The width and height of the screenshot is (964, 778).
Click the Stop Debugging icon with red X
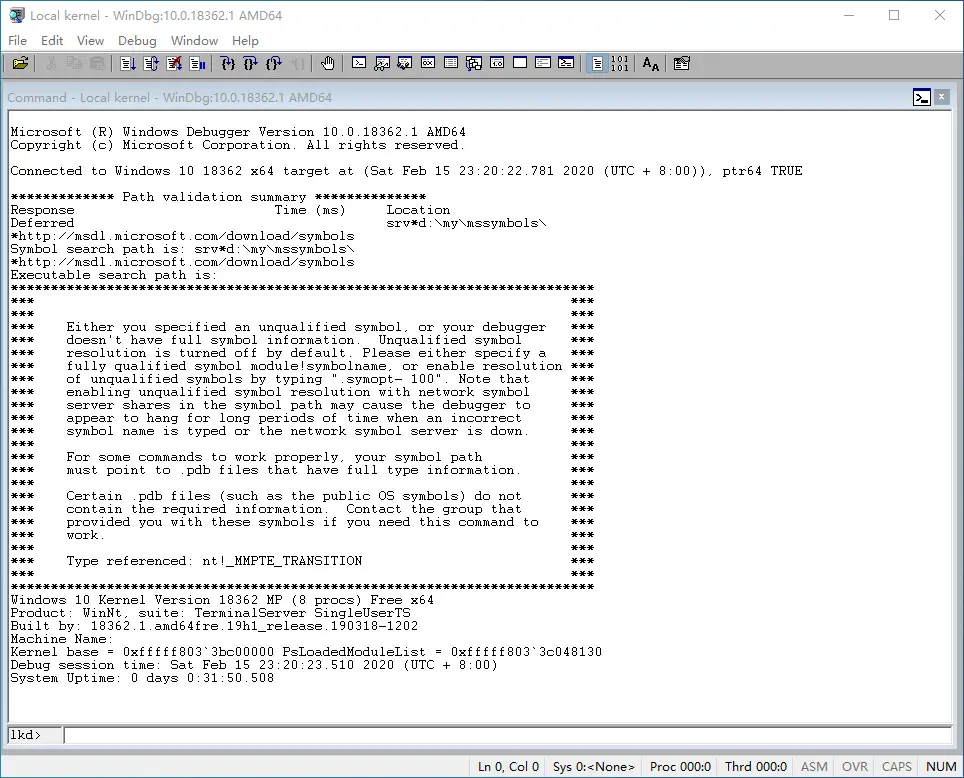coord(175,63)
